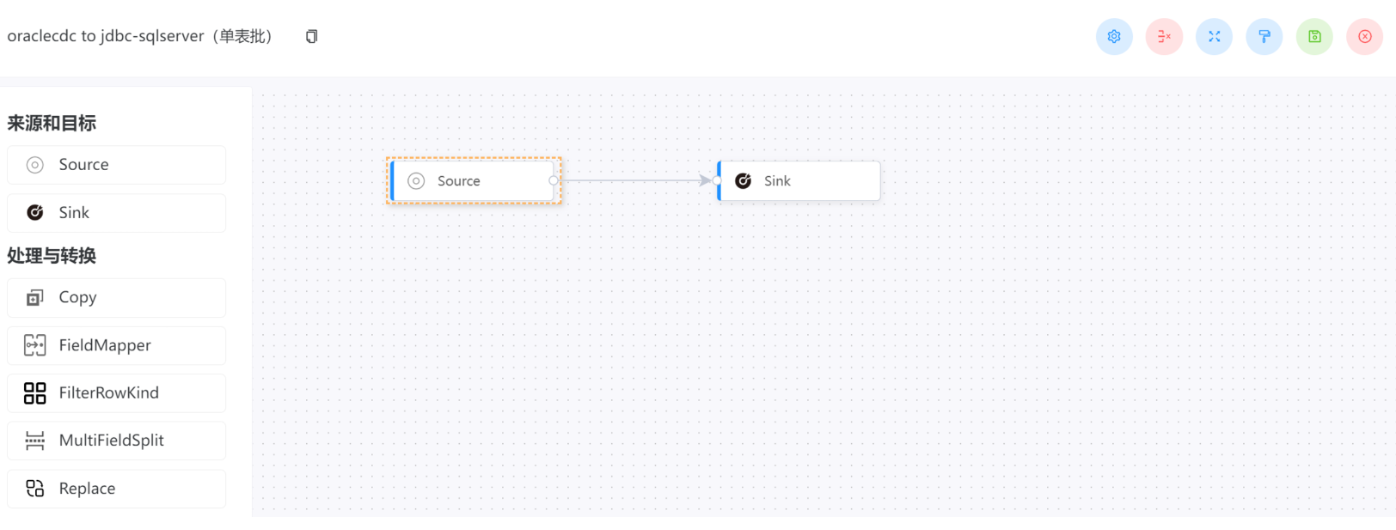Save the job with the floppy disk icon
The image size is (1396, 530).
click(x=1314, y=37)
